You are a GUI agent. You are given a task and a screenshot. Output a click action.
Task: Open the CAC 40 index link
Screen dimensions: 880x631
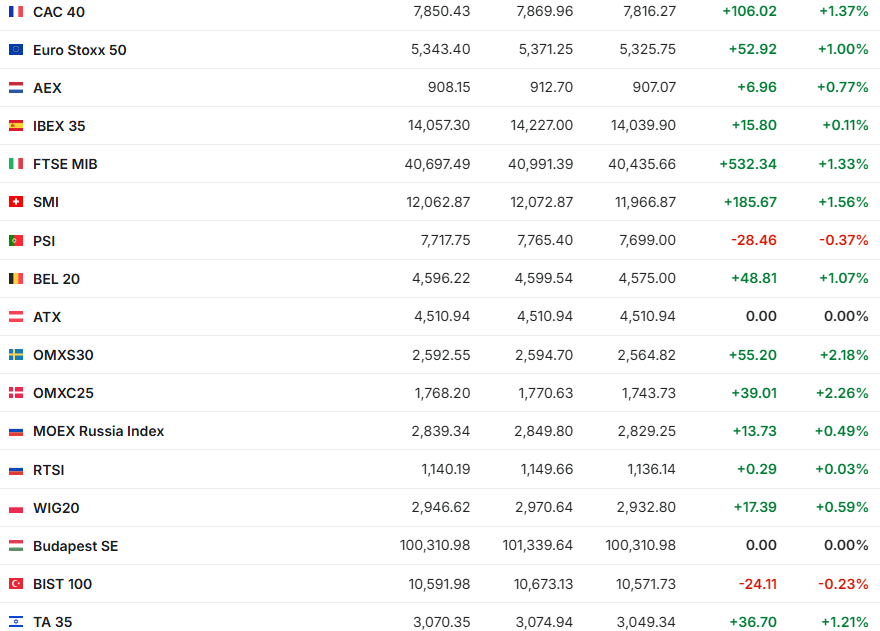coord(59,11)
